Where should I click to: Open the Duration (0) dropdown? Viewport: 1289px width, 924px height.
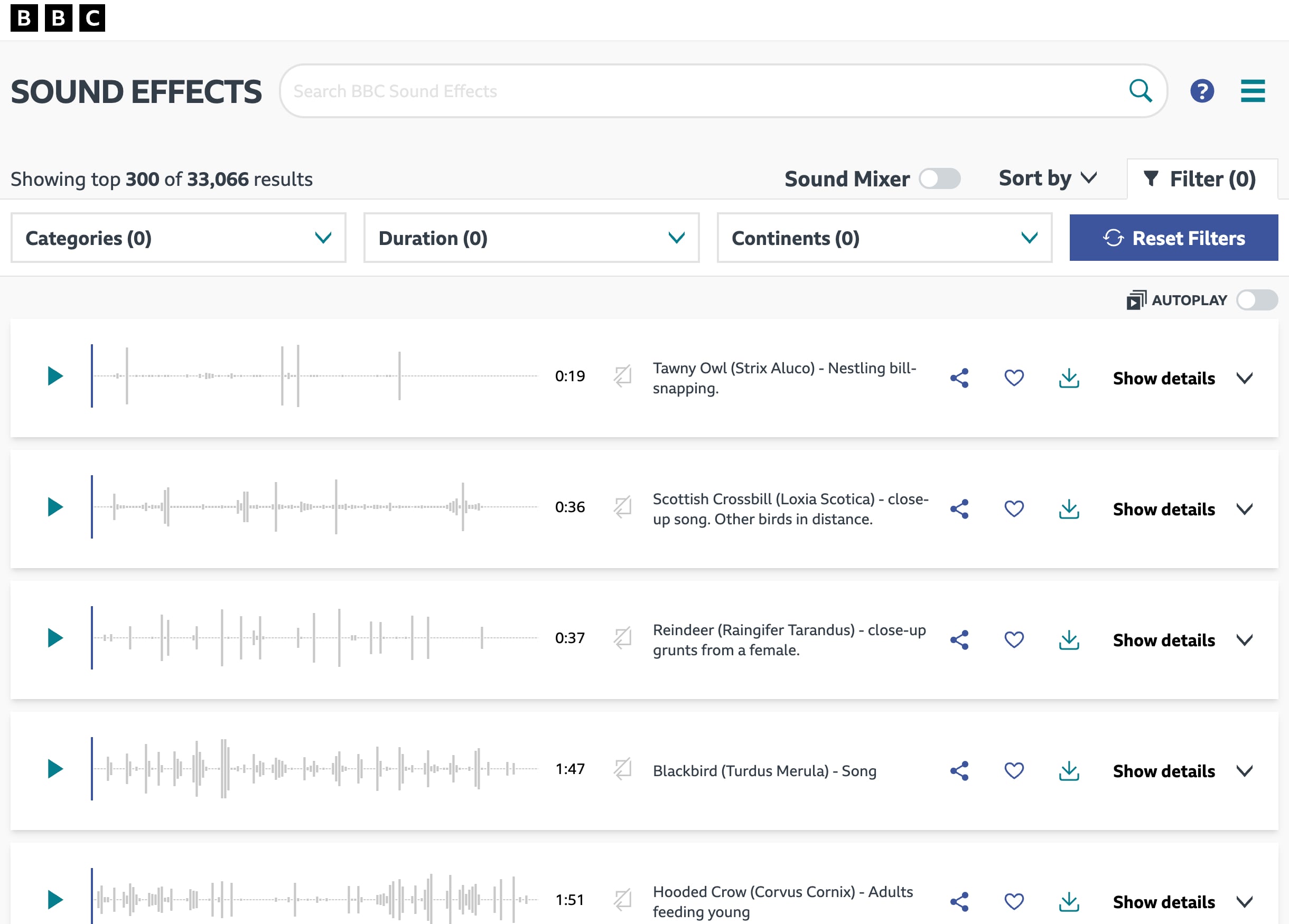click(x=531, y=238)
